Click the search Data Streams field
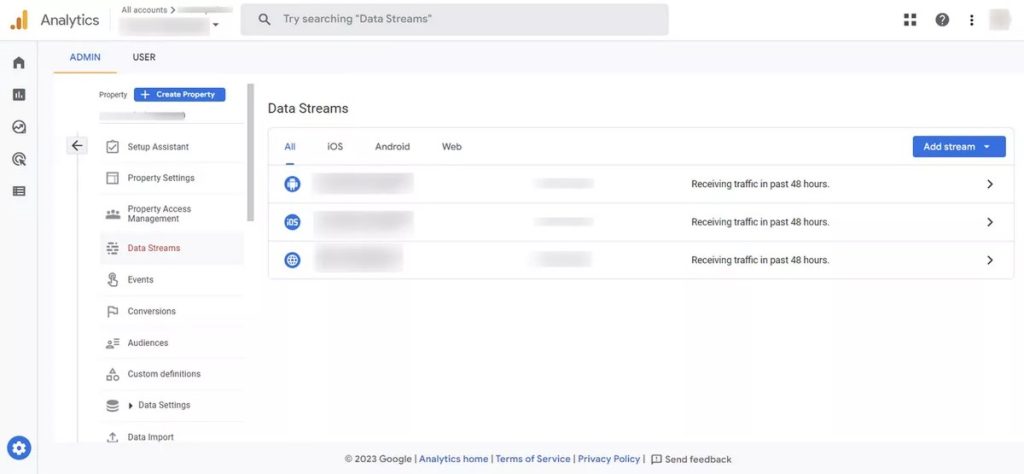The width and height of the screenshot is (1024, 474). 455,20
